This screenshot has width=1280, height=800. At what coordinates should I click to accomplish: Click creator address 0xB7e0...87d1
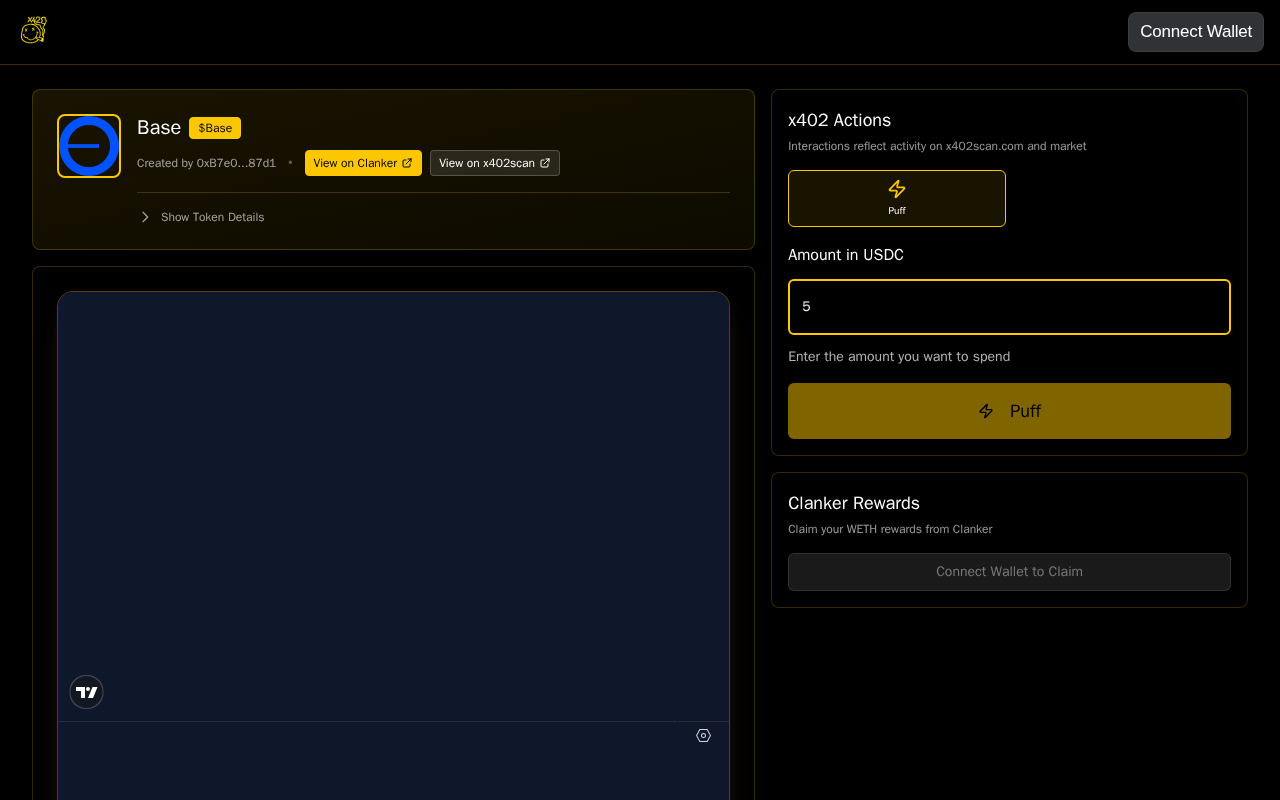click(x=236, y=163)
